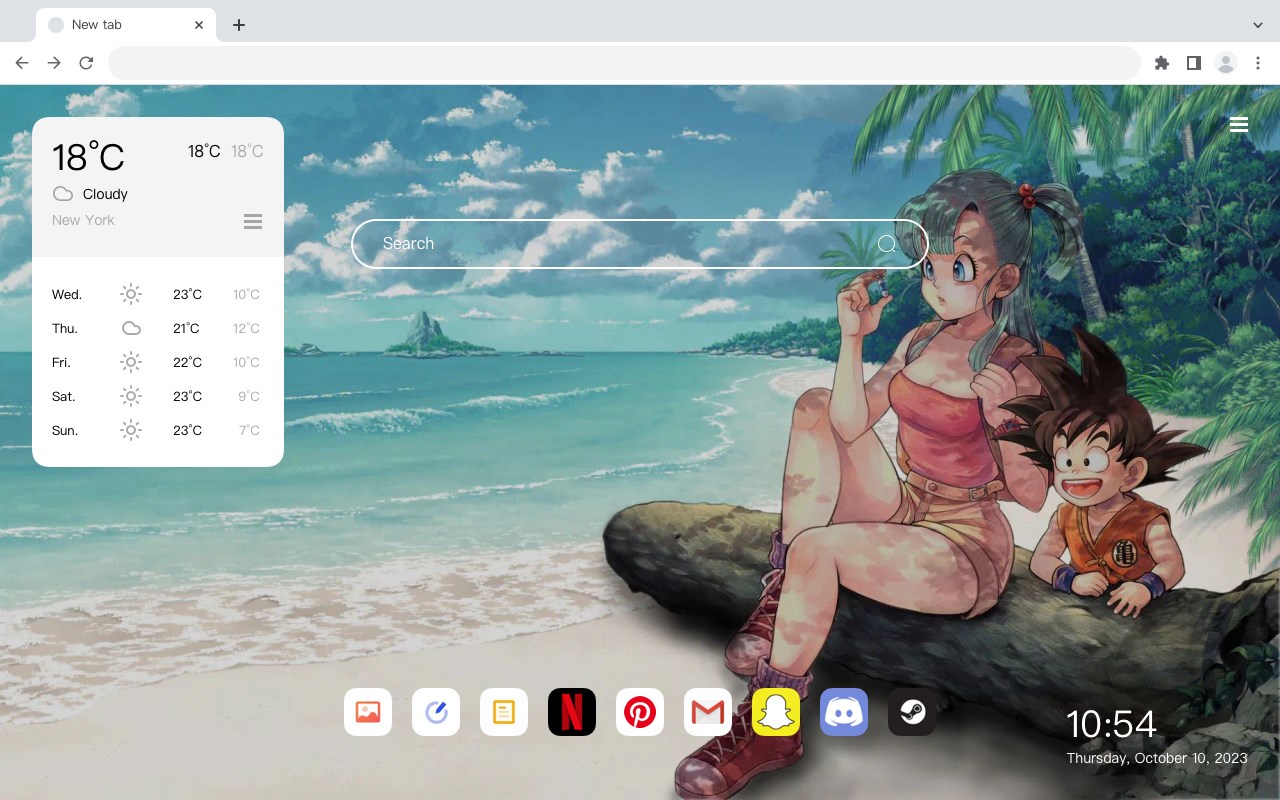
Task: Click the current 18°C temperature reading
Action: pyautogui.click(x=88, y=157)
